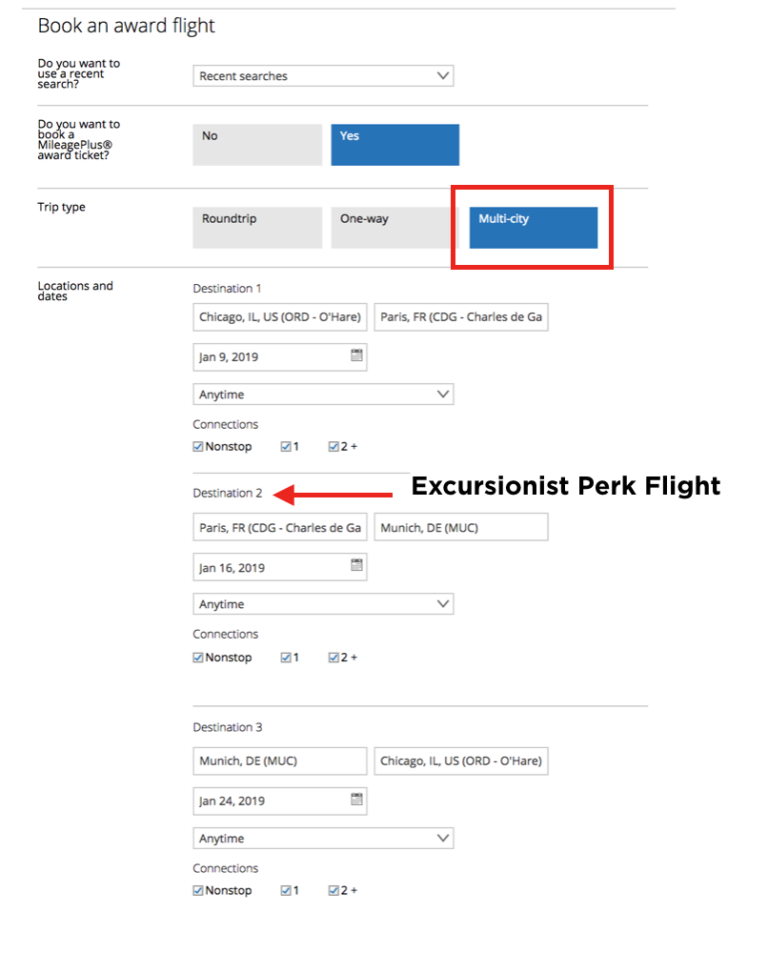Toggle the 2+ connections checkbox for Destination 1
This screenshot has height=953, width=768.
pyautogui.click(x=332, y=446)
